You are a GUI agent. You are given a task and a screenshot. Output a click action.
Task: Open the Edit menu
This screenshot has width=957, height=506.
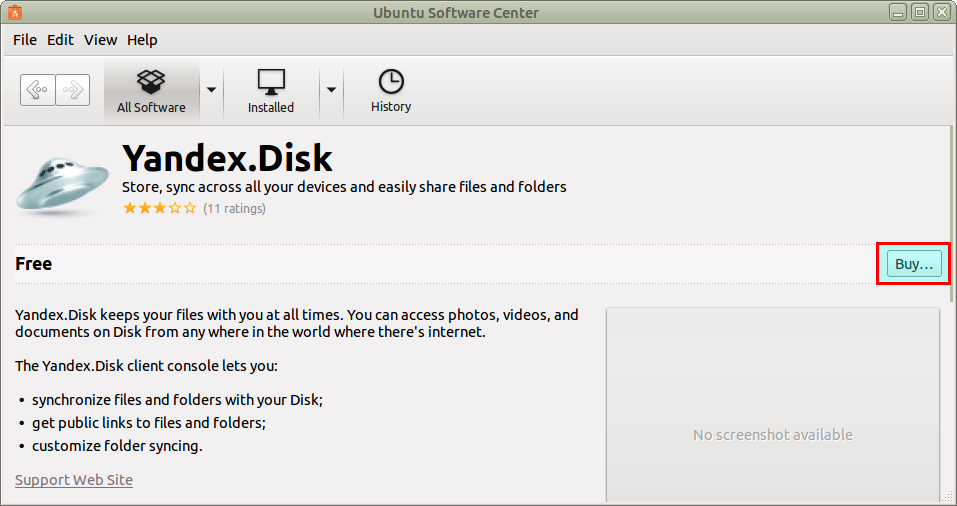[60, 40]
